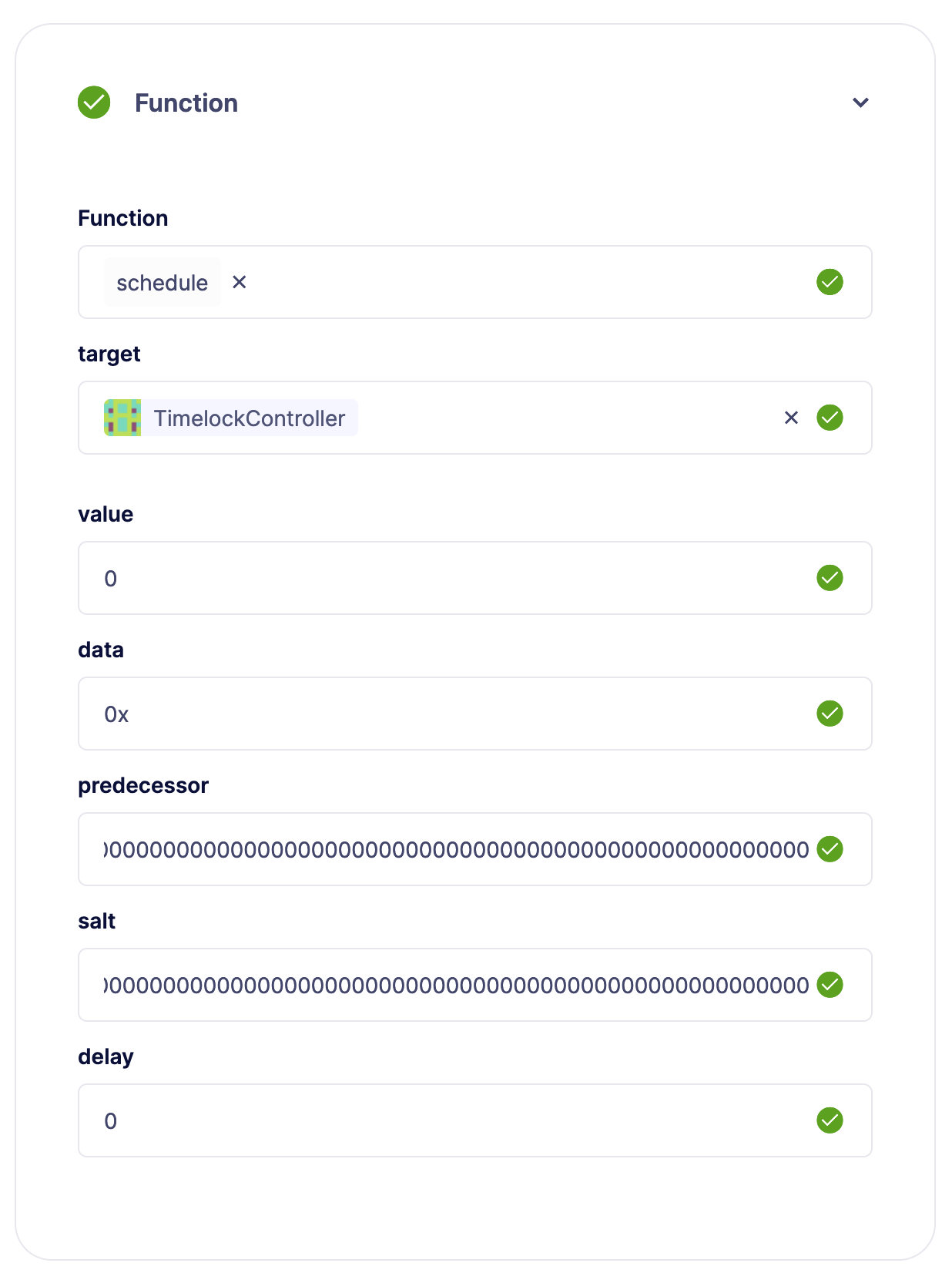Image resolution: width=952 pixels, height=1273 pixels.
Task: Focus the salt bytes input field
Action: point(454,985)
